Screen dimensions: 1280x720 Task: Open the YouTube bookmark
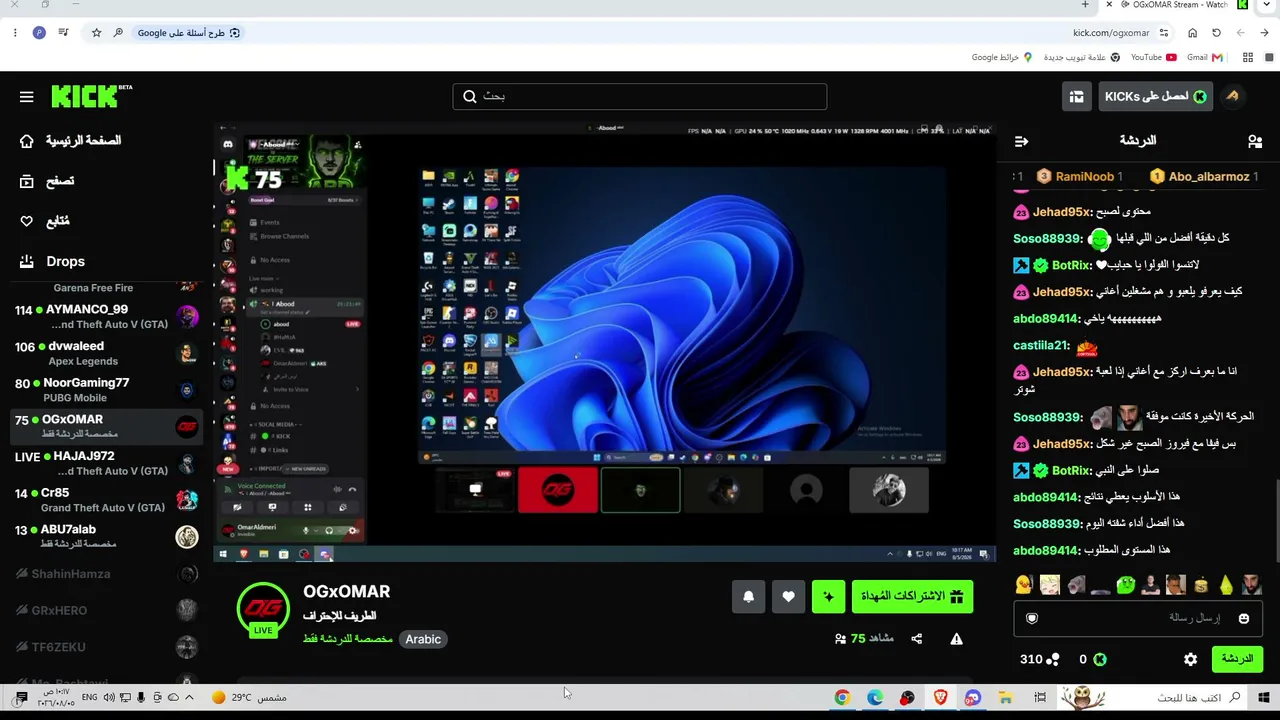pos(1153,58)
